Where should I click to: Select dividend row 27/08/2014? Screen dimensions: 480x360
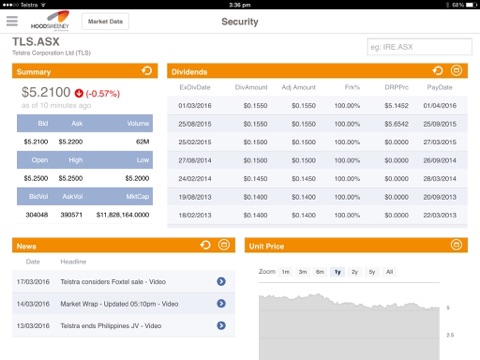[317, 160]
